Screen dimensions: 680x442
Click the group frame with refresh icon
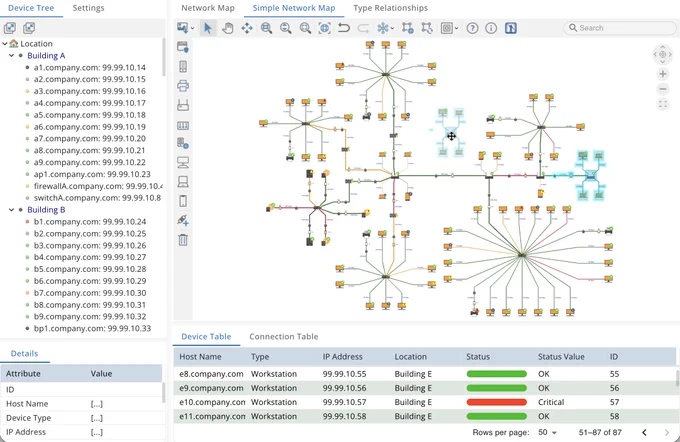(427, 28)
